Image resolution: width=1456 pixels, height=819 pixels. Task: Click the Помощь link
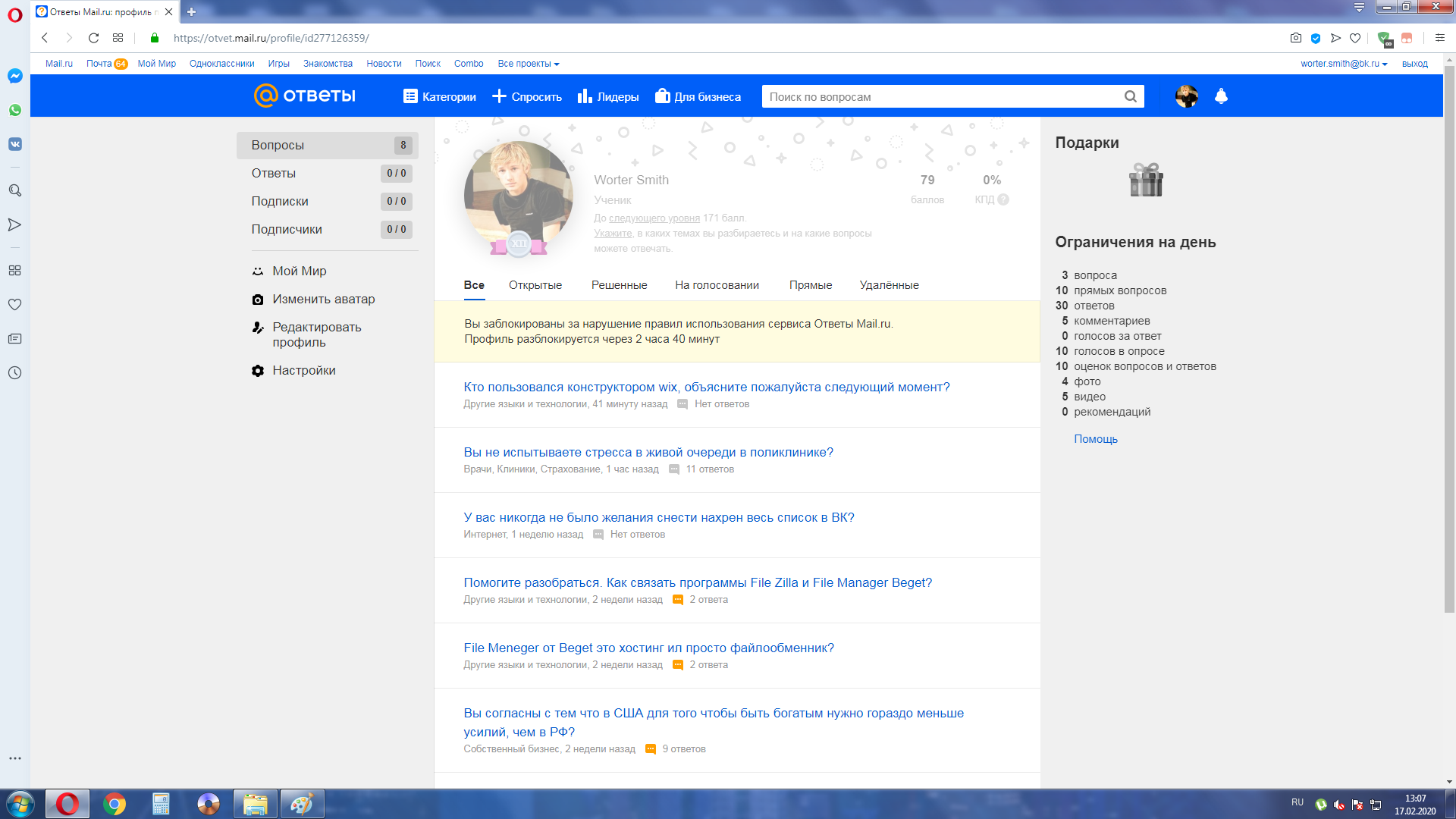[1096, 439]
